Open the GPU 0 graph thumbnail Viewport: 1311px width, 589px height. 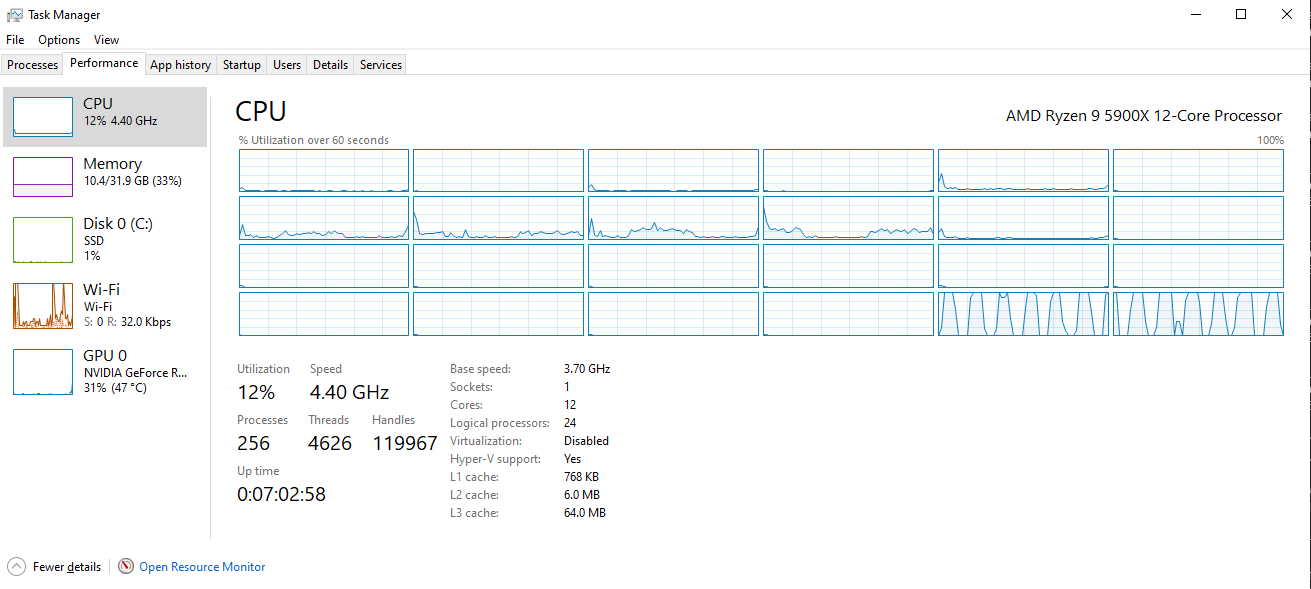[43, 372]
